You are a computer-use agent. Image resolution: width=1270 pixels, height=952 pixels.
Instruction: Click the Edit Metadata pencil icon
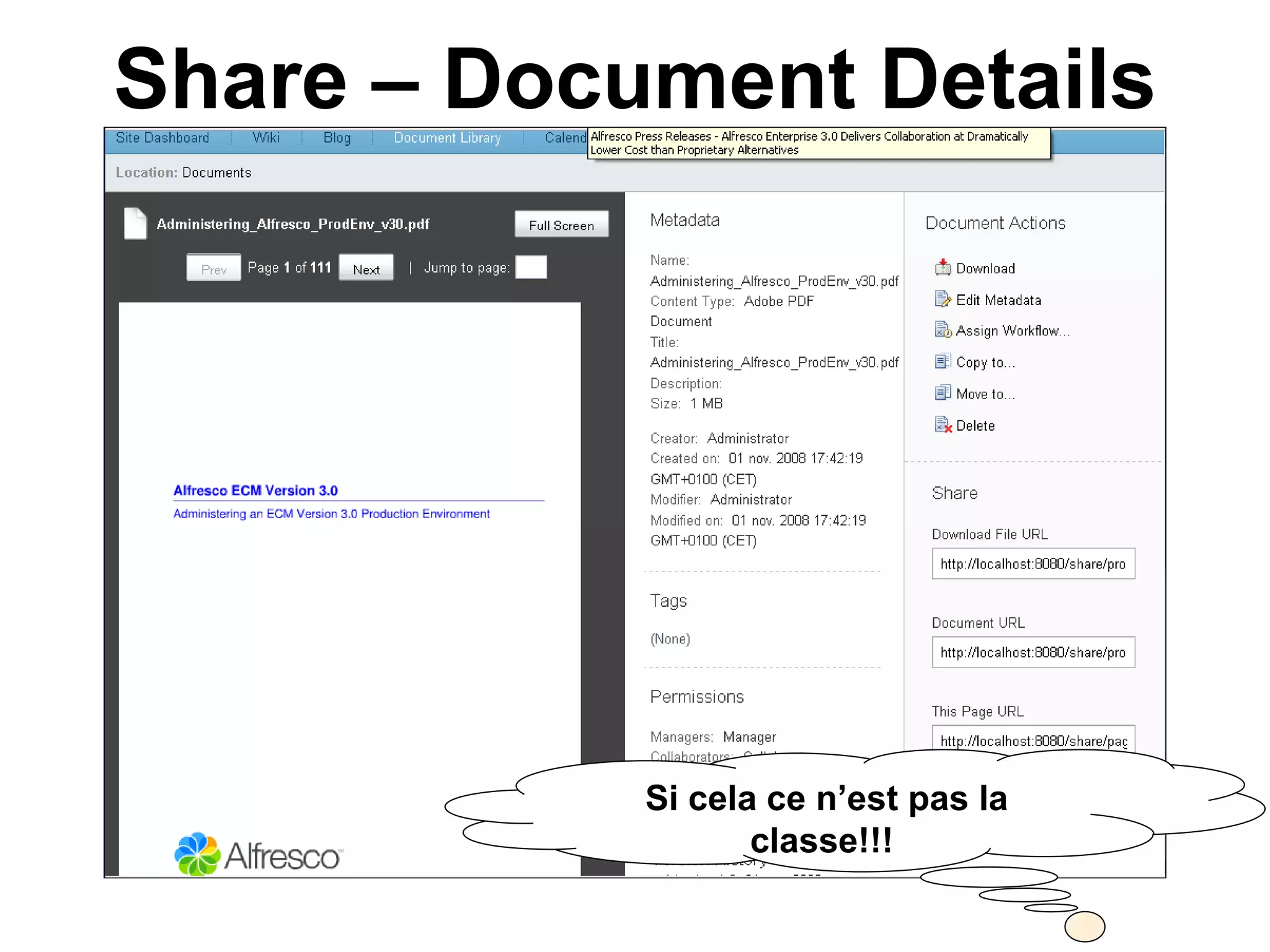point(943,299)
